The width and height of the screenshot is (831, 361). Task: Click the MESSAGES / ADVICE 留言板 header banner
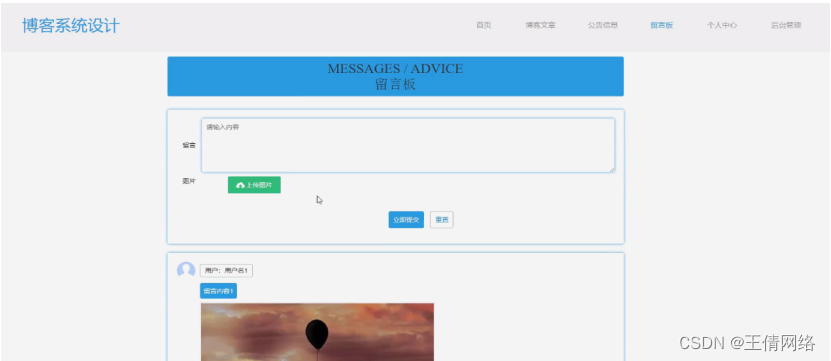pyautogui.click(x=395, y=76)
